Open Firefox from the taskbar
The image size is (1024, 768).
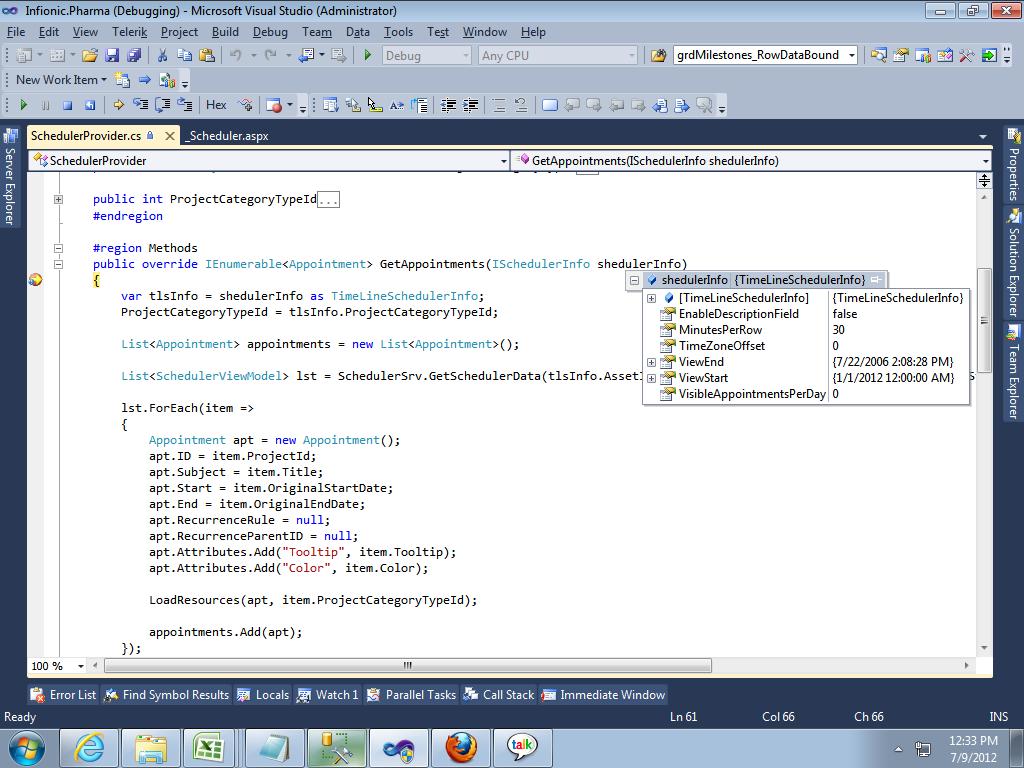tap(460, 746)
